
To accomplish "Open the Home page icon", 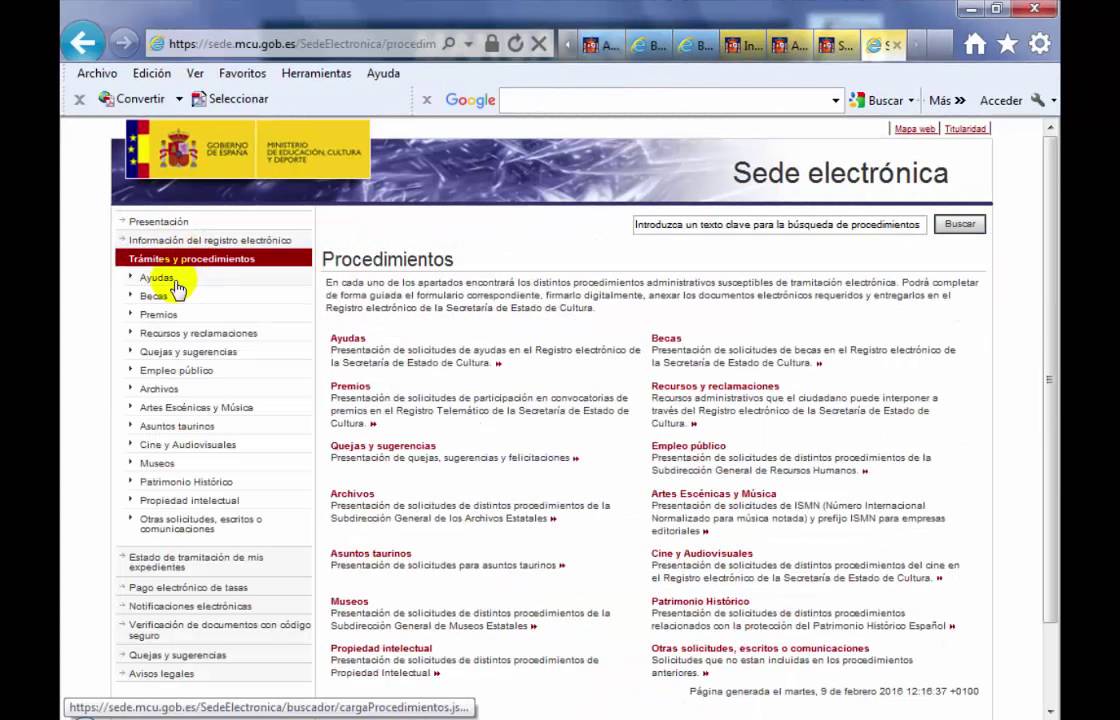I will pyautogui.click(x=974, y=44).
